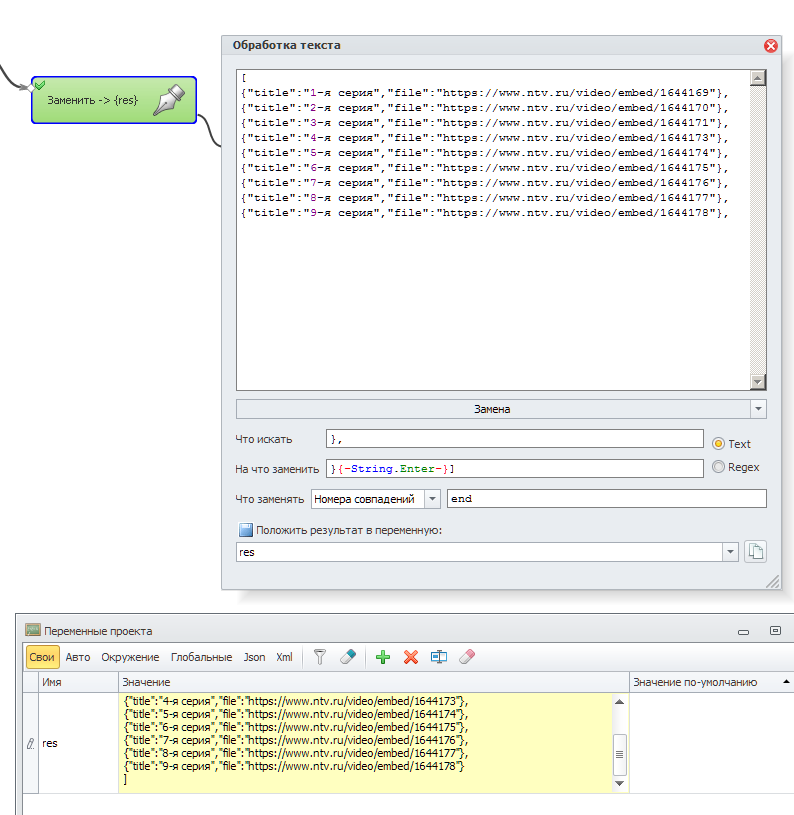Click the pencil icon on the res row
Viewport: 794px width, 815px height.
pyautogui.click(x=31, y=743)
